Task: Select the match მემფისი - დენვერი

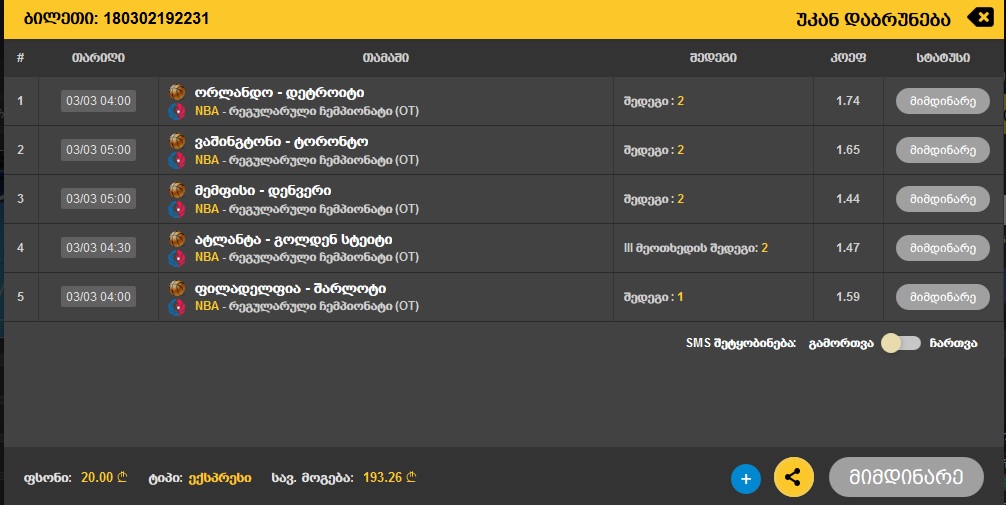Action: (x=263, y=191)
